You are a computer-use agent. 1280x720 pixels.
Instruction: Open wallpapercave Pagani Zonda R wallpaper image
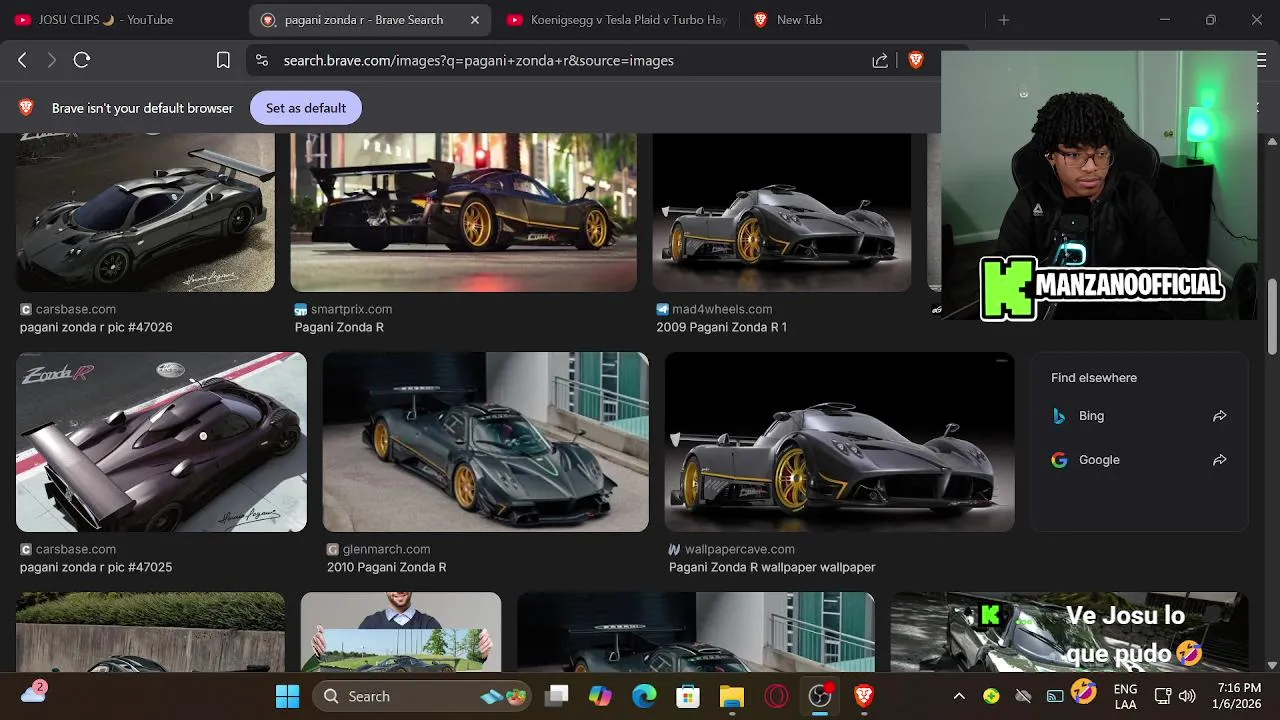[839, 442]
